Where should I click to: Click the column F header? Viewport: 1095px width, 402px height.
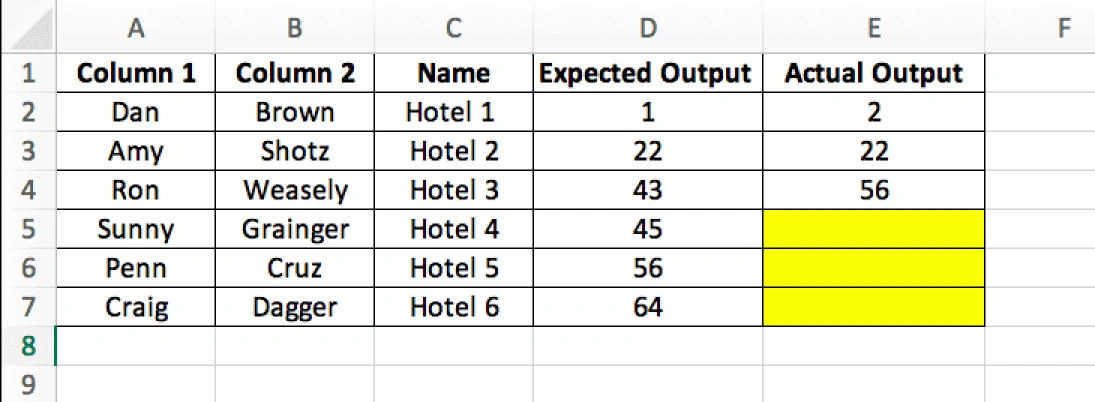coord(1062,30)
